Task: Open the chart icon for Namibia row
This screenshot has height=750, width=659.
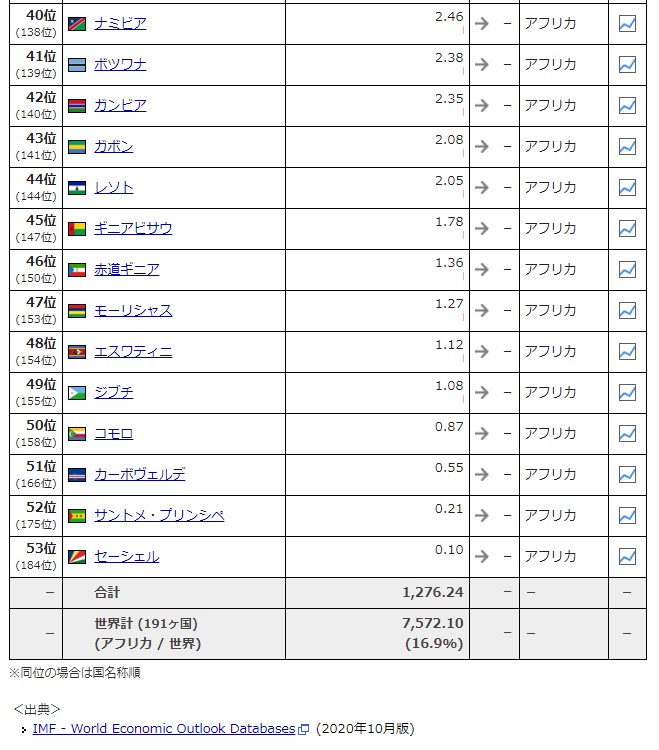Action: (627, 23)
